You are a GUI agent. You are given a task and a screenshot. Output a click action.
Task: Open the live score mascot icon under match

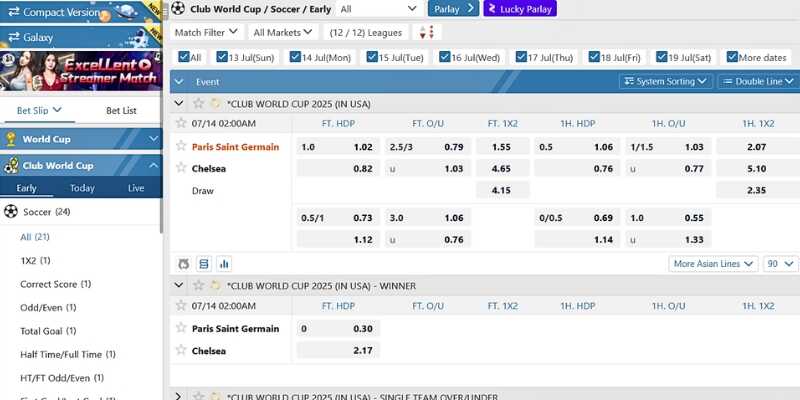click(x=184, y=264)
